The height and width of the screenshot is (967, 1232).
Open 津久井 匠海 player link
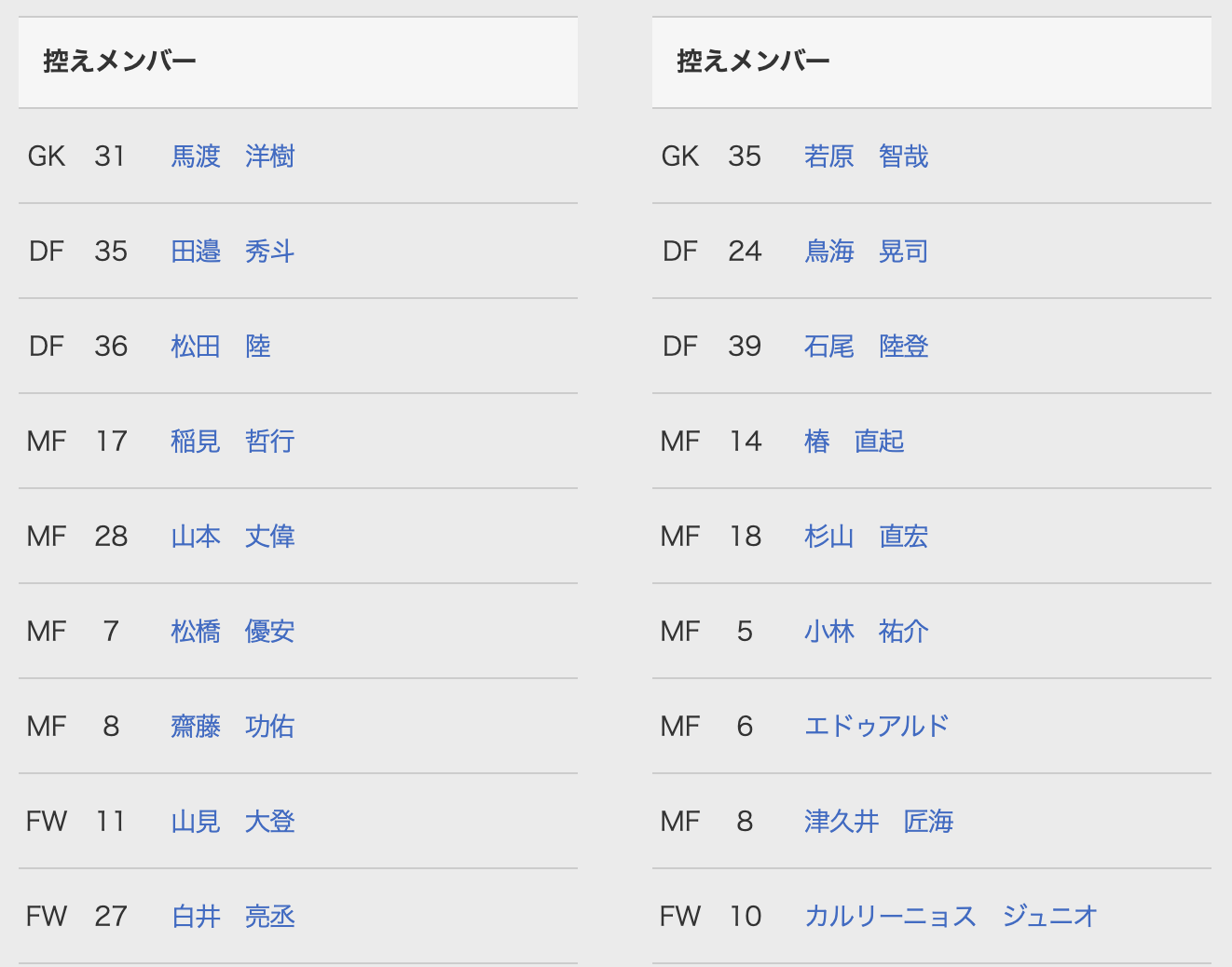pyautogui.click(x=879, y=821)
